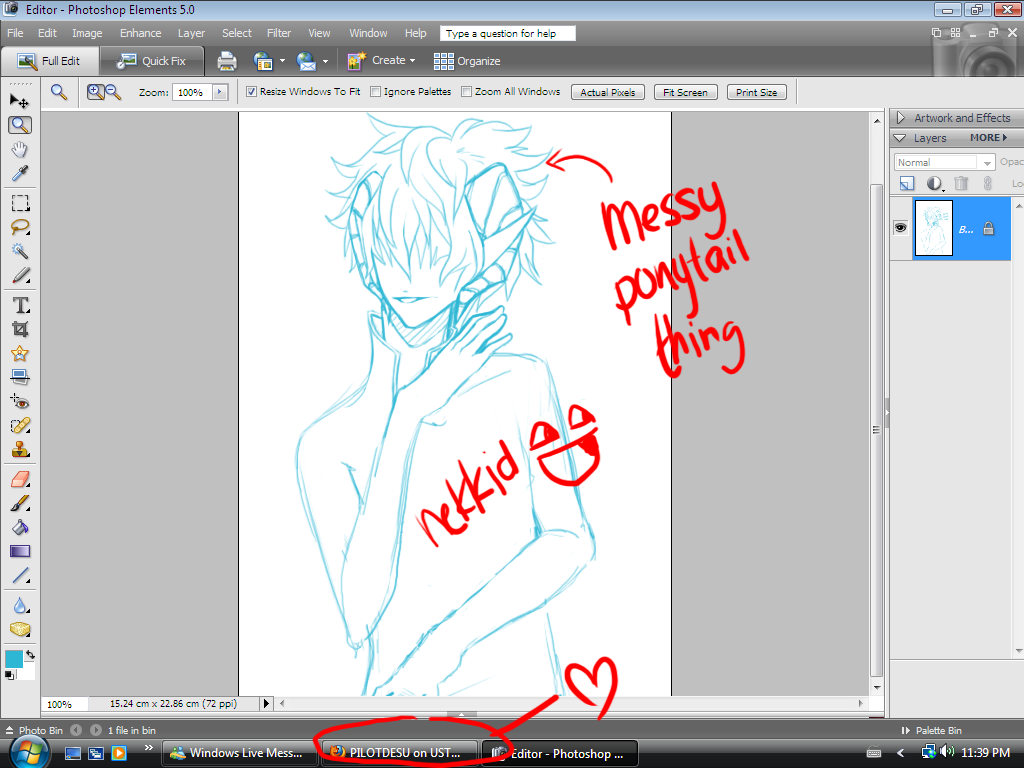Select the Hand tool
Viewport: 1024px width, 768px height.
point(19,150)
